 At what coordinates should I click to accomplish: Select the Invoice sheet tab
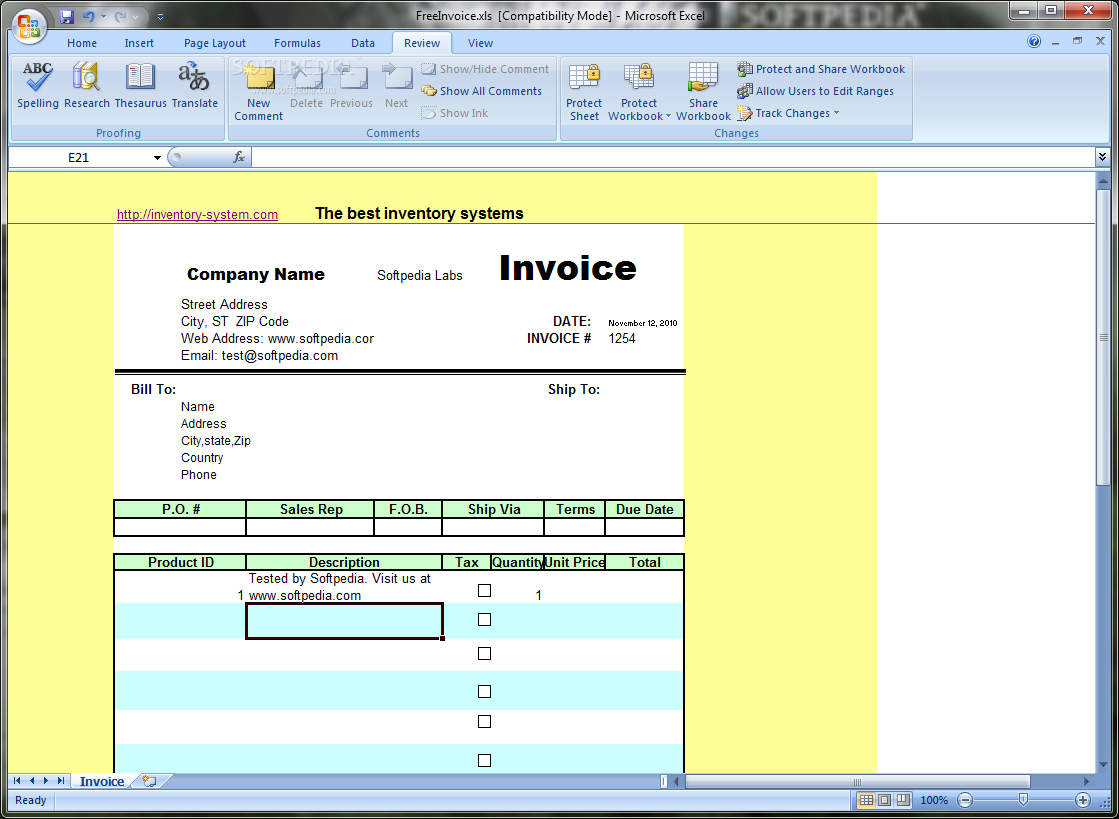click(x=102, y=781)
